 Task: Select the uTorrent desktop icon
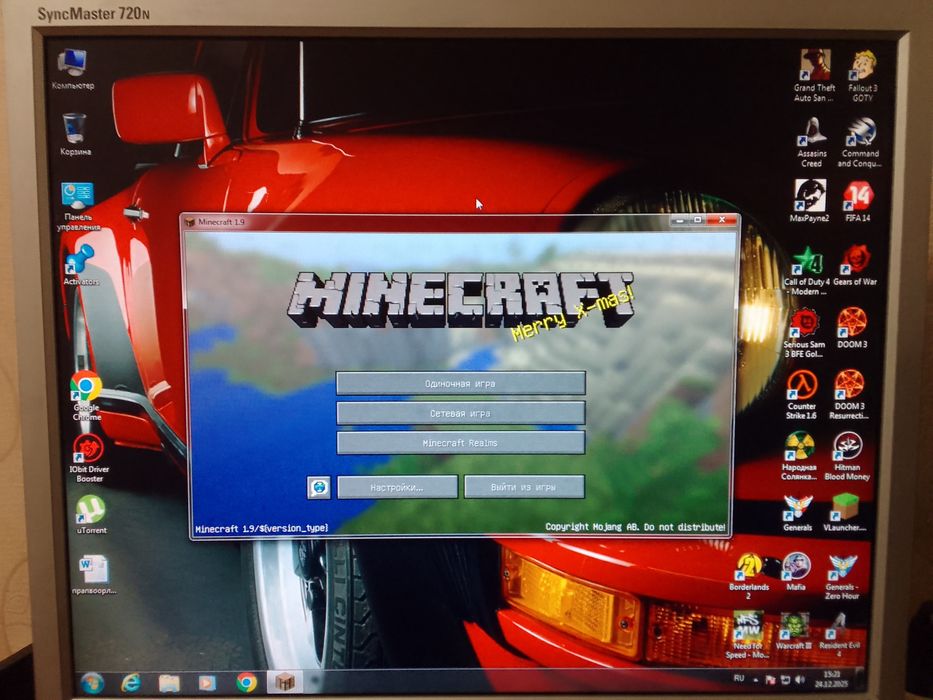point(91,514)
